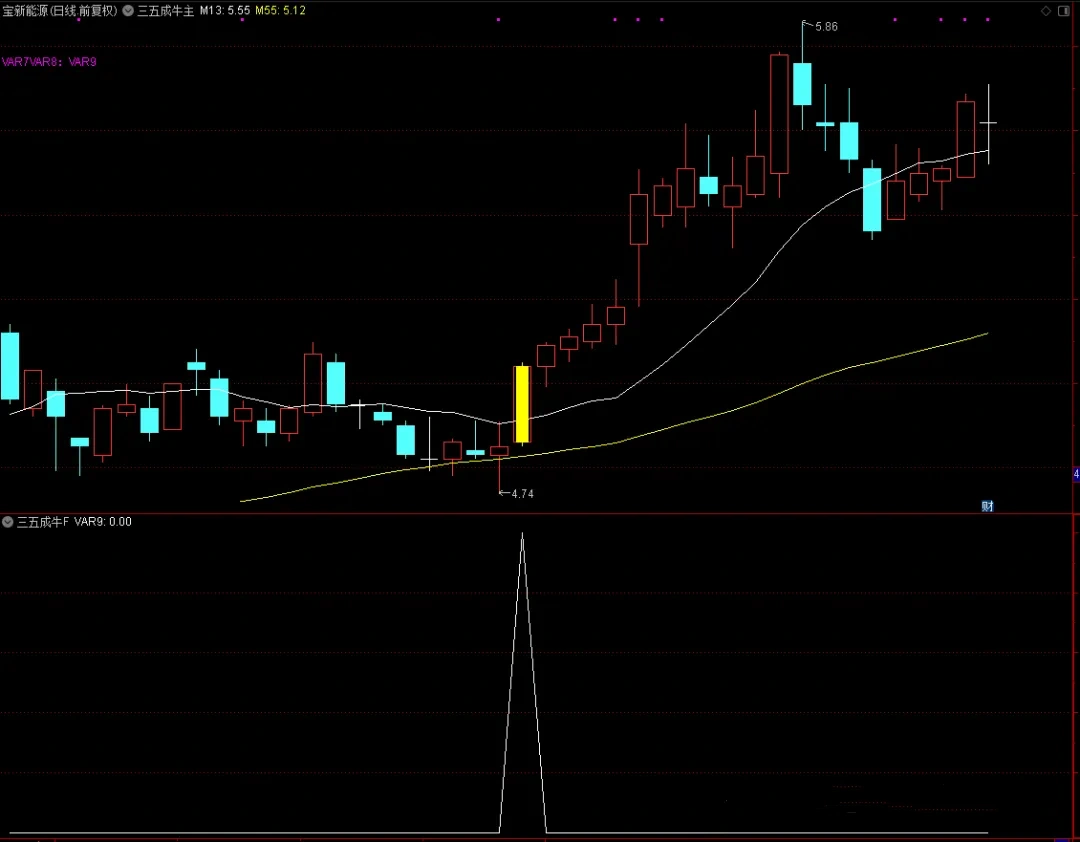Click the tallest red candle near 5.86 high
The height and width of the screenshot is (842, 1080).
(779, 114)
